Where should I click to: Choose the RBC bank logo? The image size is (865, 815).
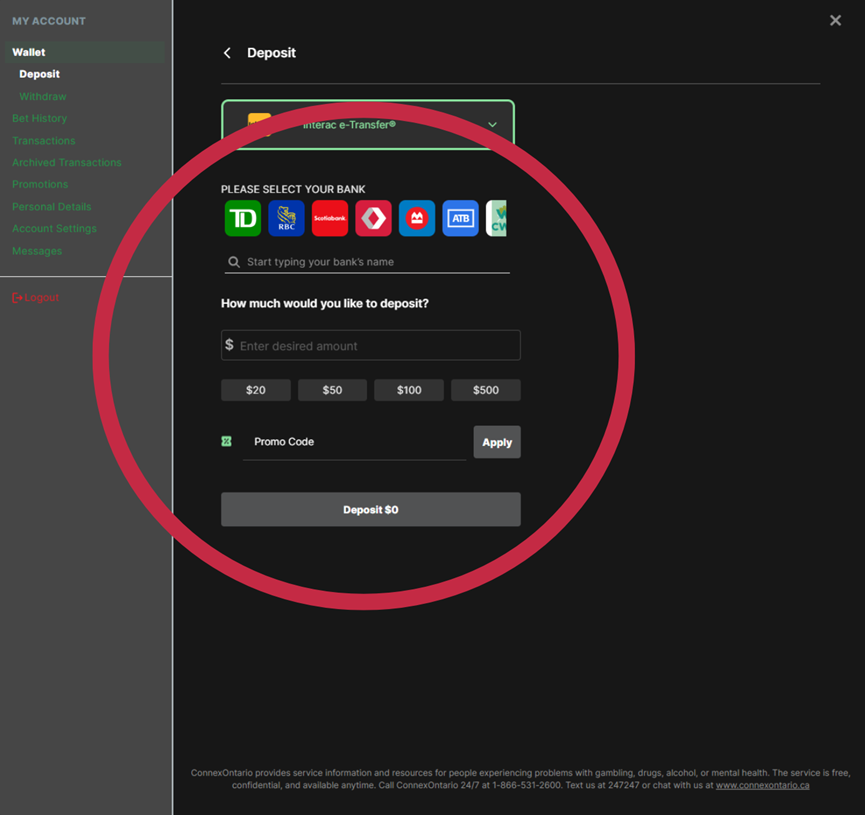(286, 218)
